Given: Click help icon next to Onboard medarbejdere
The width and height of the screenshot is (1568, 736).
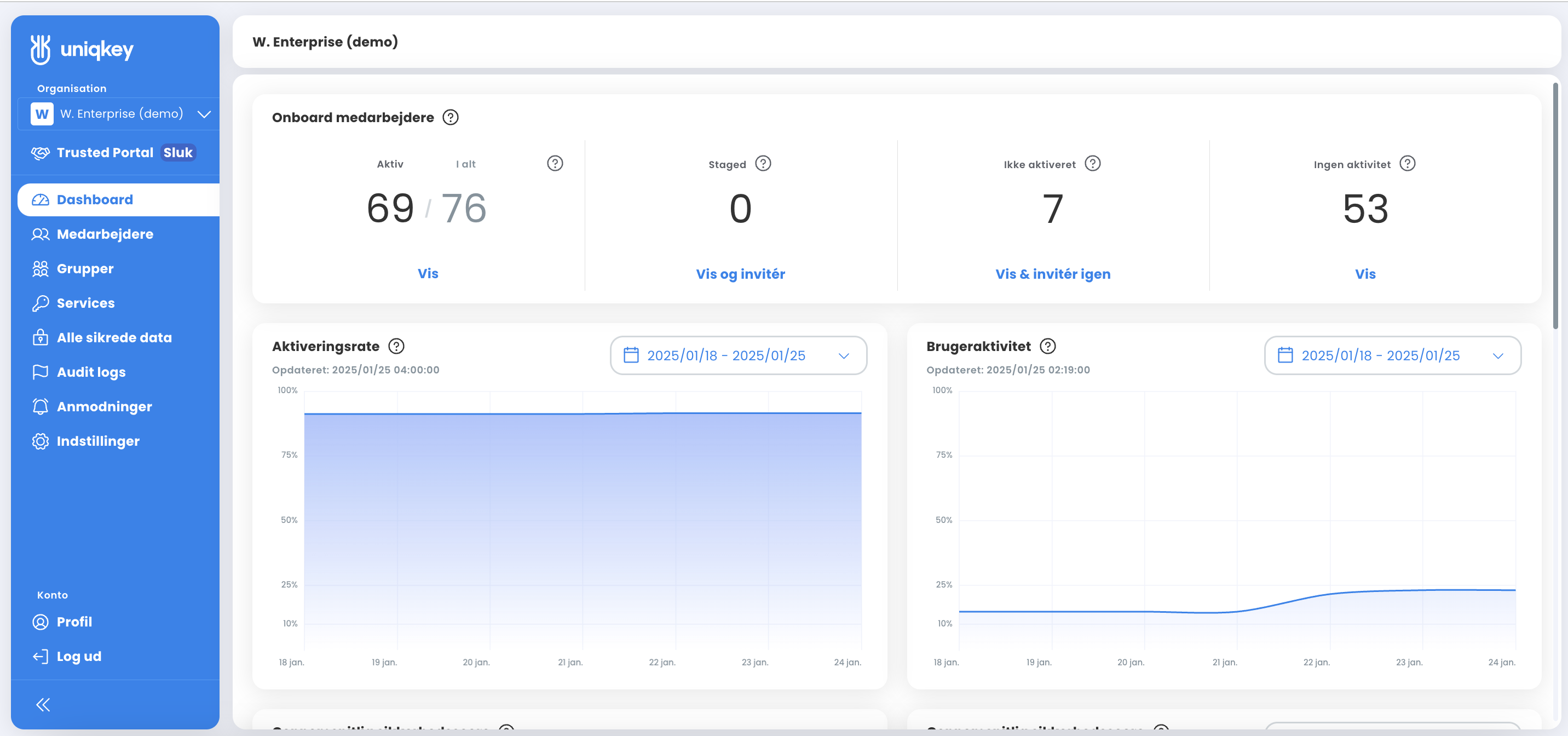Looking at the screenshot, I should pyautogui.click(x=451, y=118).
